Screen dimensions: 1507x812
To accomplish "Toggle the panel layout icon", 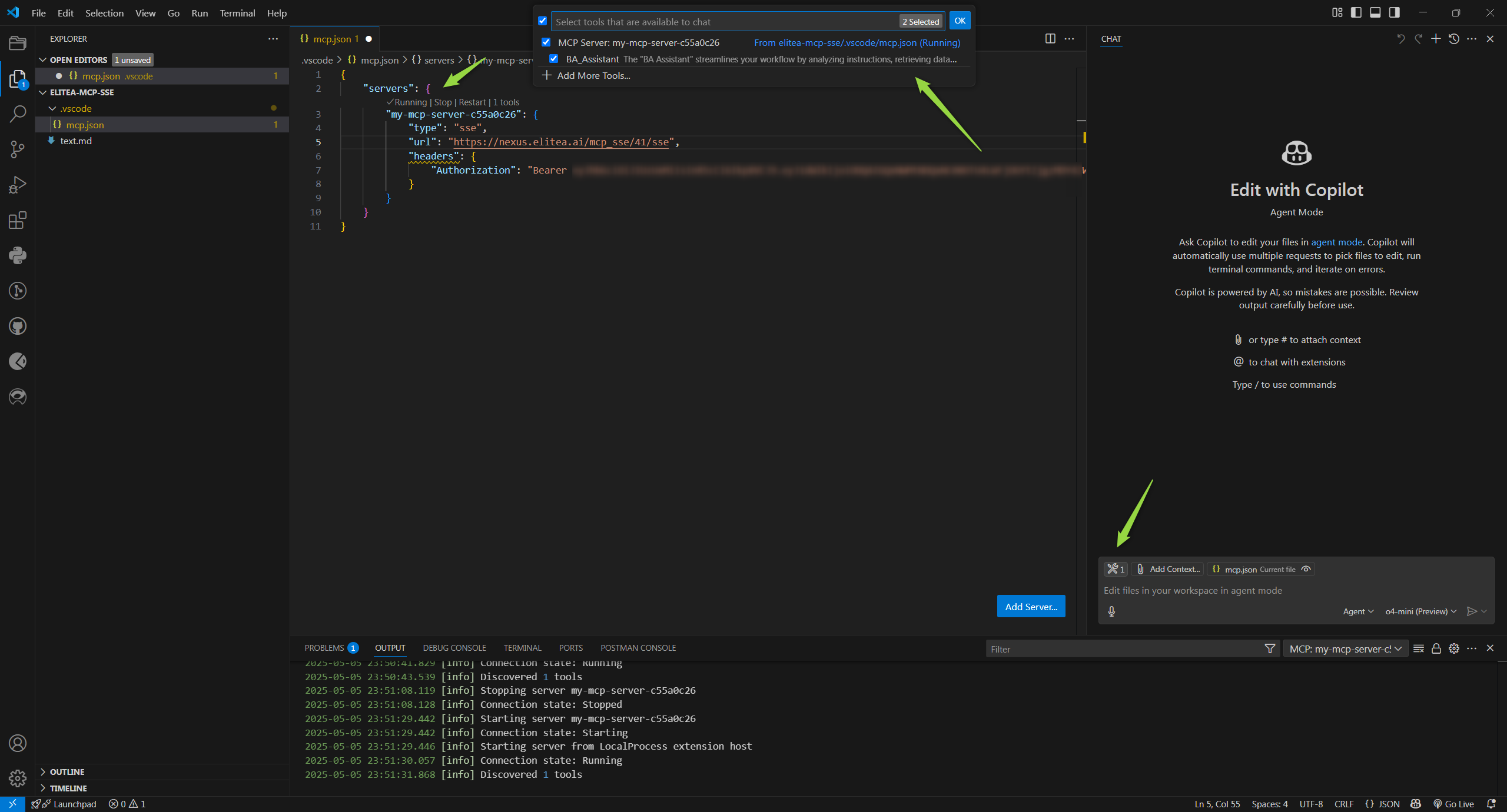I will coord(1375,12).
